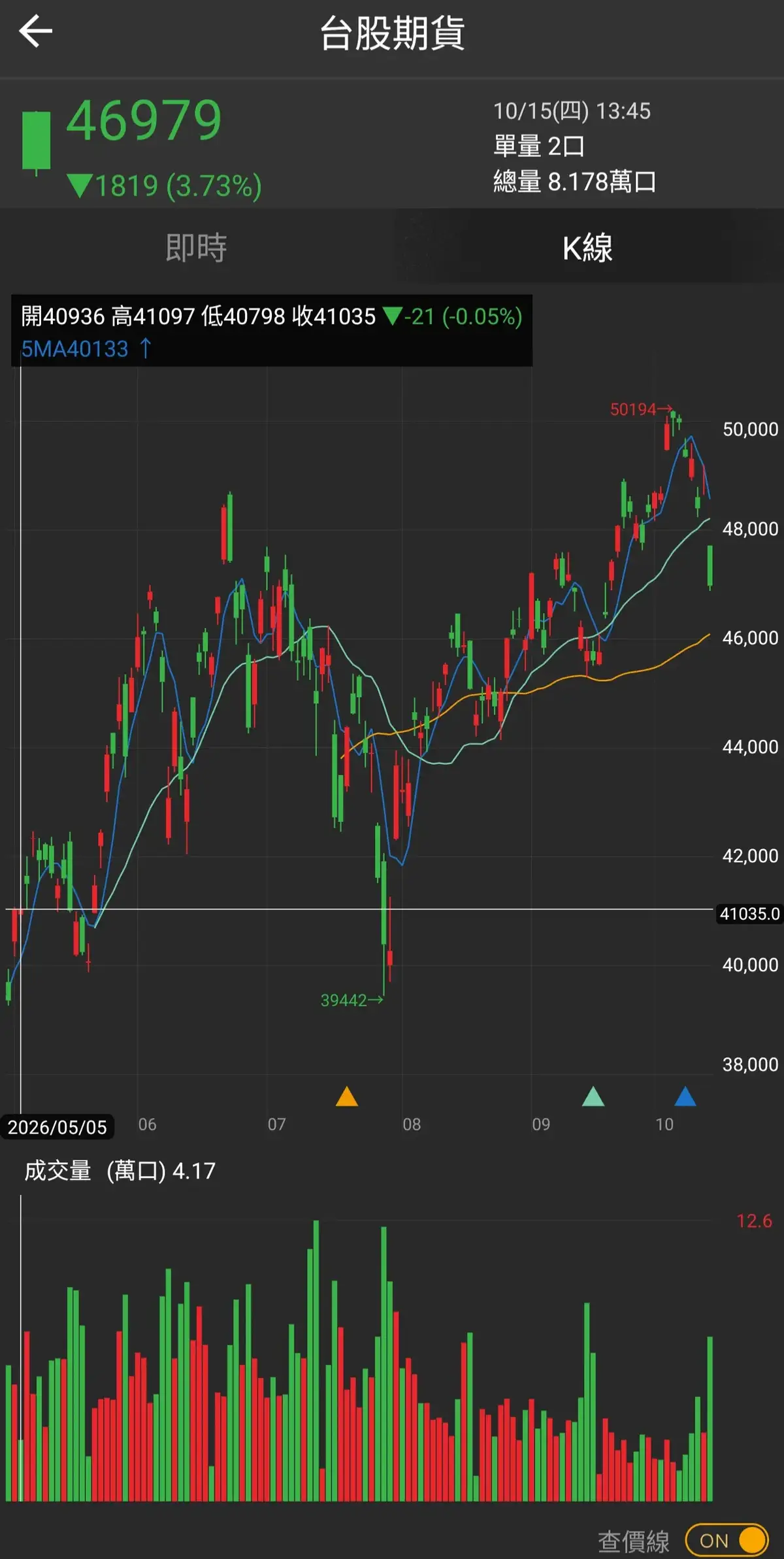Tap the 50,000 price axis label
784x1559 pixels.
click(x=750, y=429)
